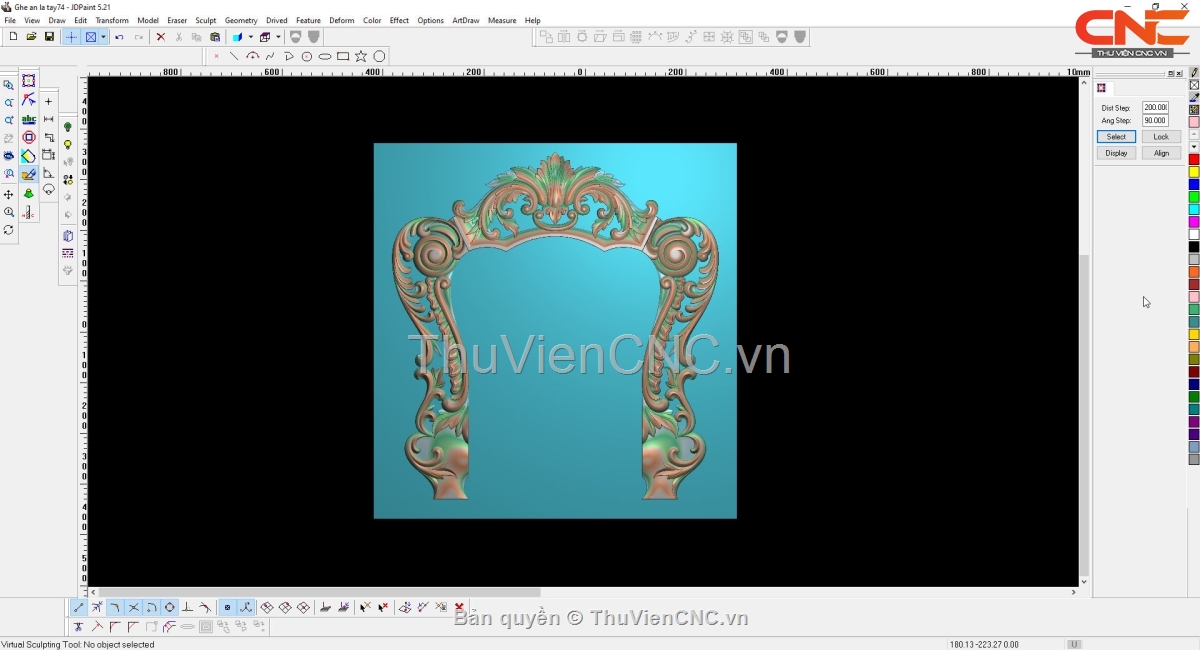Click the Save file icon
The width and height of the screenshot is (1200, 650).
click(x=49, y=37)
